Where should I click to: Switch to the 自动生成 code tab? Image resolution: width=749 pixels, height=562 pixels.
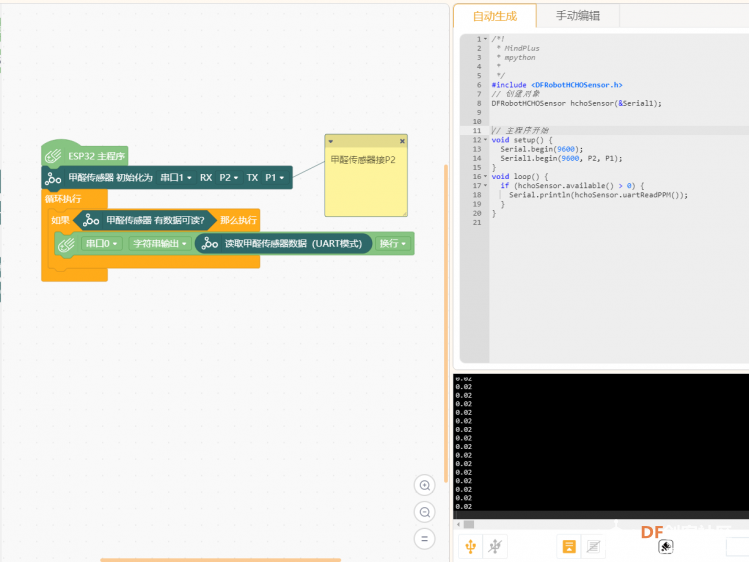(x=495, y=16)
